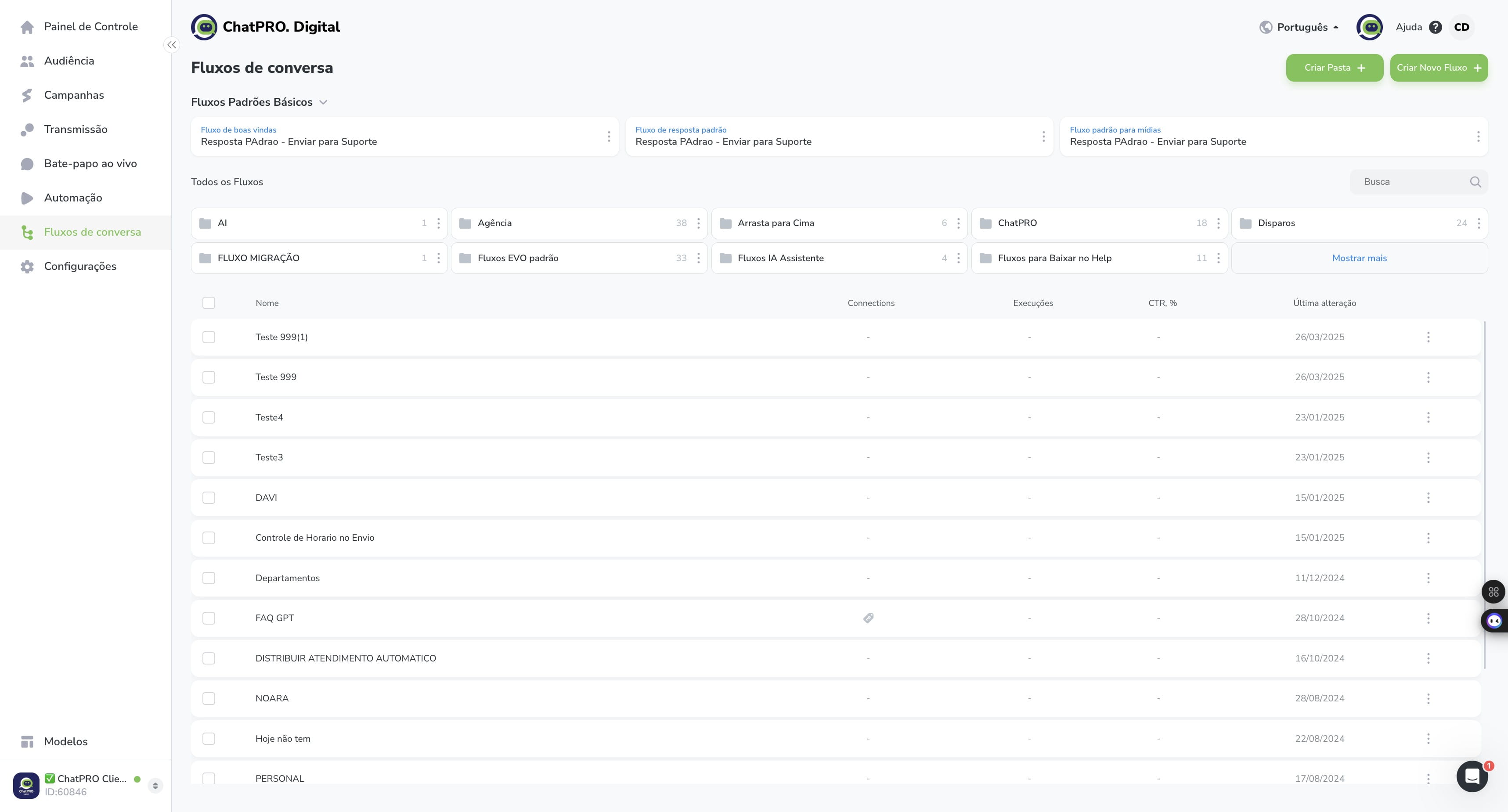Image resolution: width=1508 pixels, height=812 pixels.
Task: Check the NOARA row checkbox
Action: tap(209, 698)
